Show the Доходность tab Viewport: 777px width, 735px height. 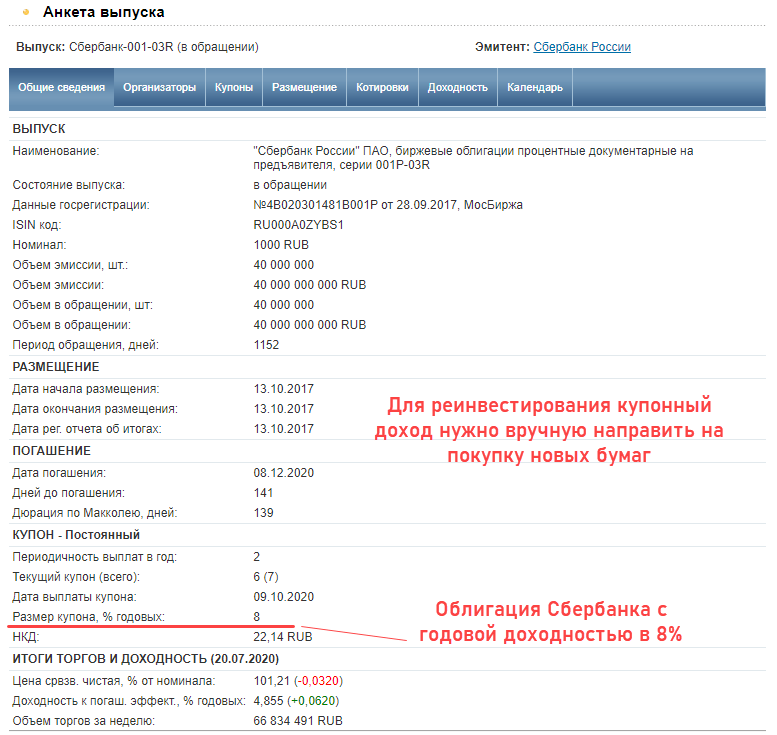point(457,87)
